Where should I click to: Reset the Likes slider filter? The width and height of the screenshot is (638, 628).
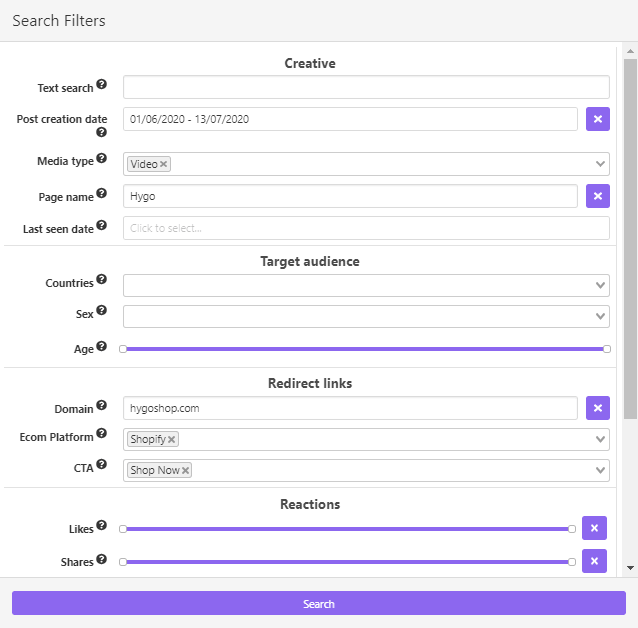(594, 528)
